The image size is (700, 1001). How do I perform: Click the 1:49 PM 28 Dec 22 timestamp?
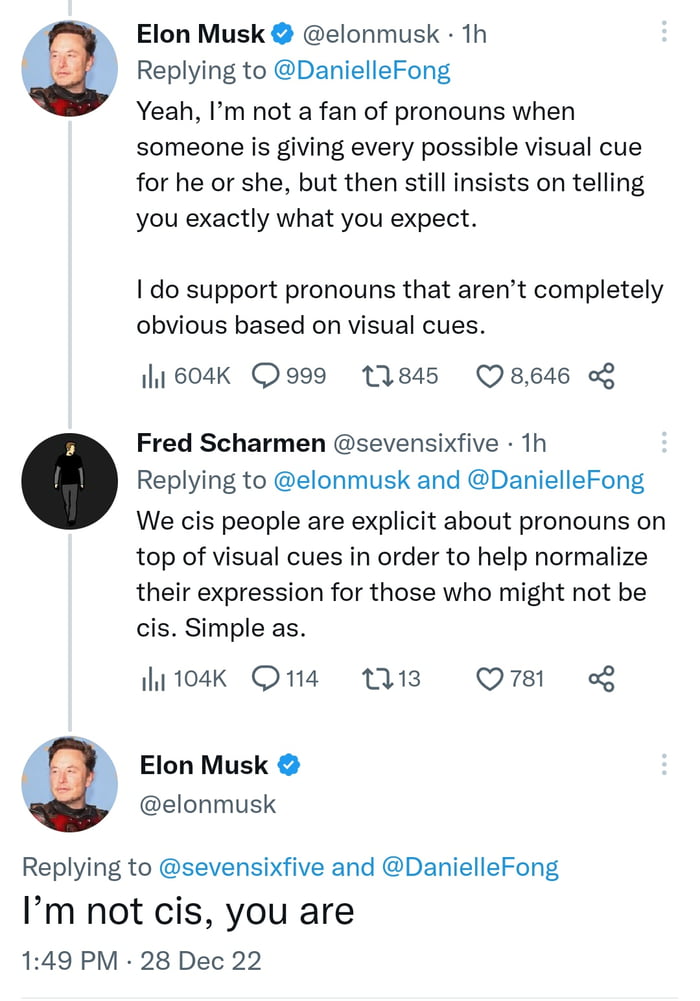(x=141, y=961)
